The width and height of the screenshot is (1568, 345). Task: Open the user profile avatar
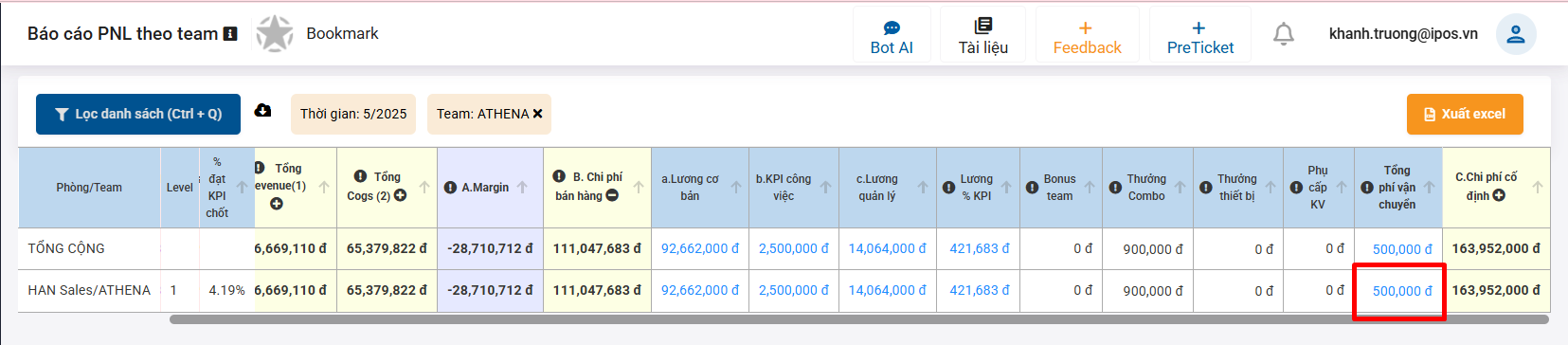click(x=1516, y=34)
